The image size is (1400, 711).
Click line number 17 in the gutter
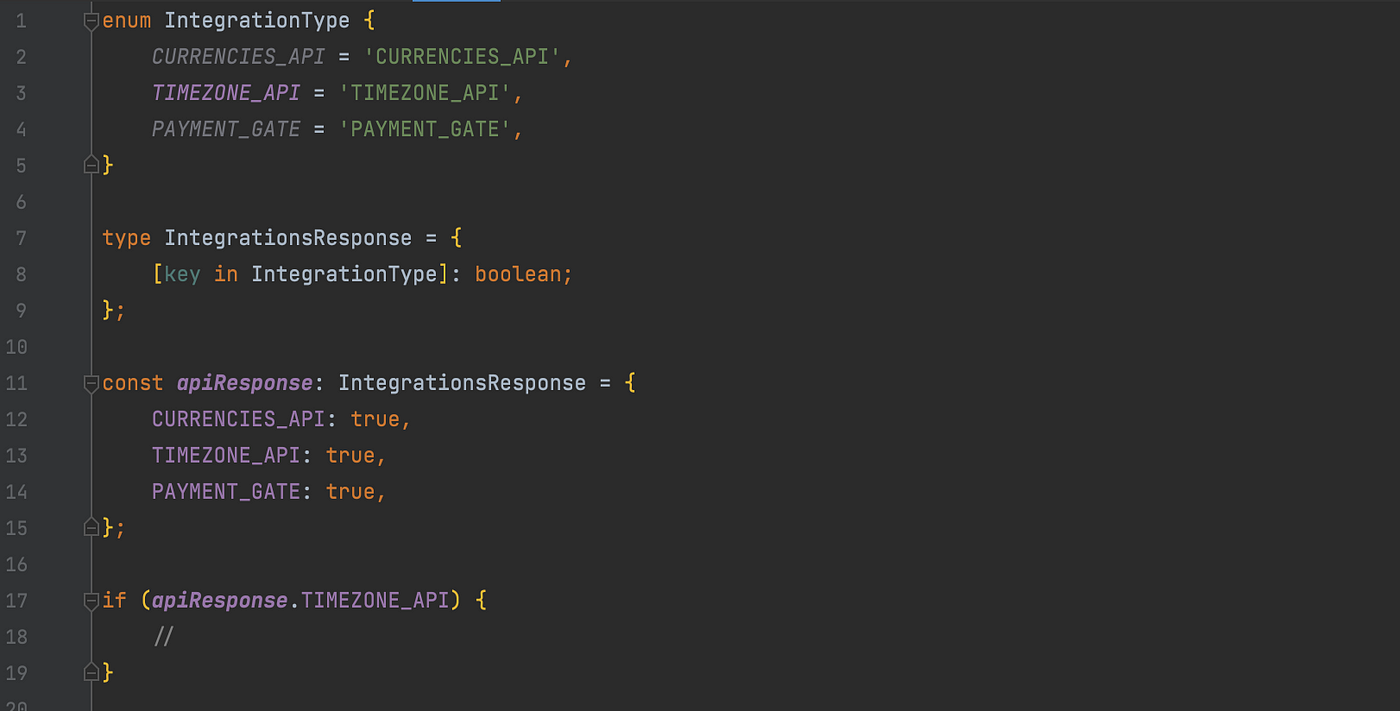pos(16,600)
